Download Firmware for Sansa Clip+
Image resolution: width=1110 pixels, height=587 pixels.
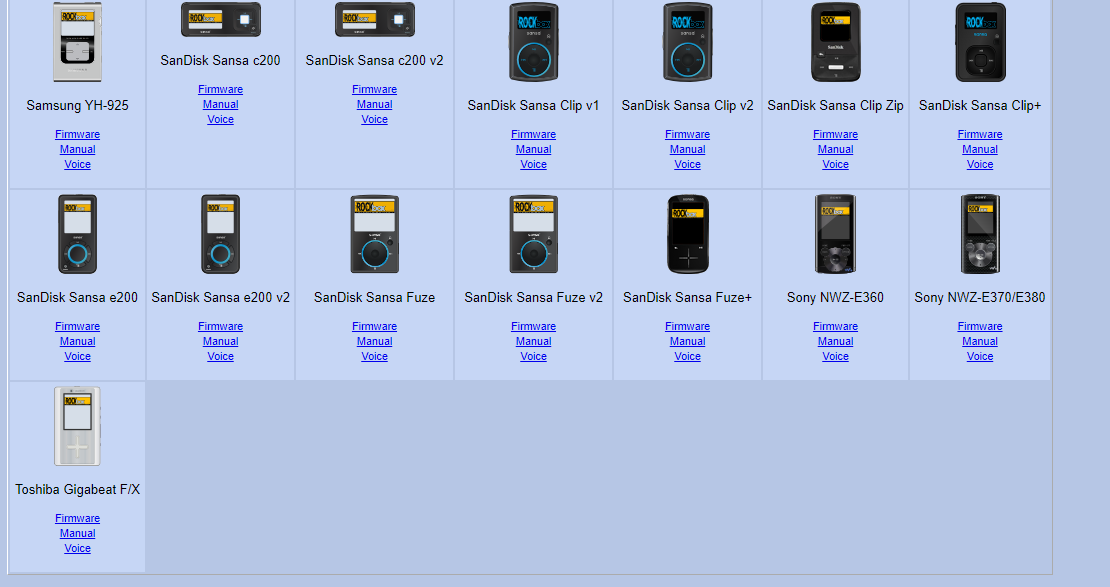pos(980,135)
